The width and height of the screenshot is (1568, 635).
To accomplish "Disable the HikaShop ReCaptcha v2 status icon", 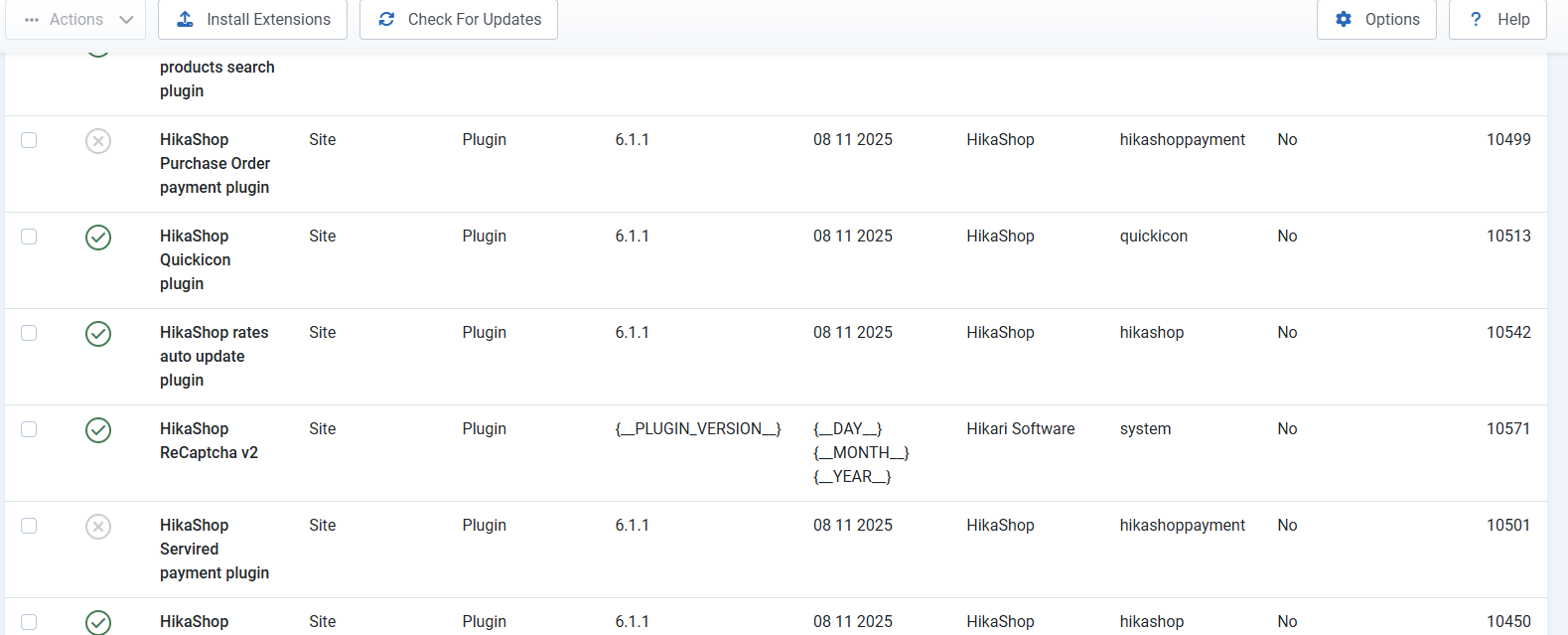I will 98,430.
